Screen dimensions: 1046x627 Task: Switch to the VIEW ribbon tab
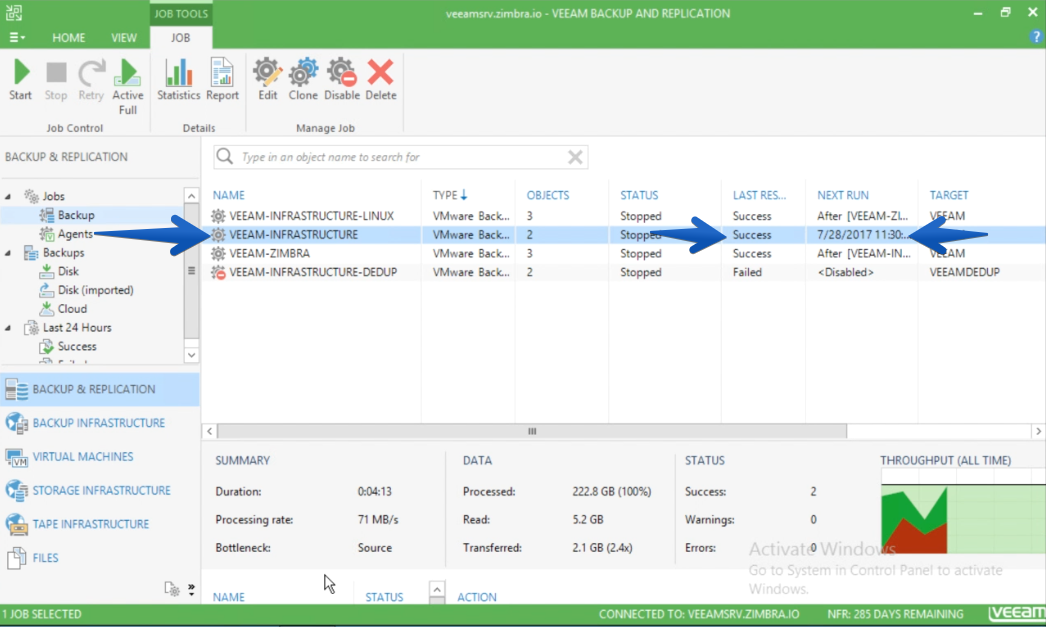tap(124, 38)
